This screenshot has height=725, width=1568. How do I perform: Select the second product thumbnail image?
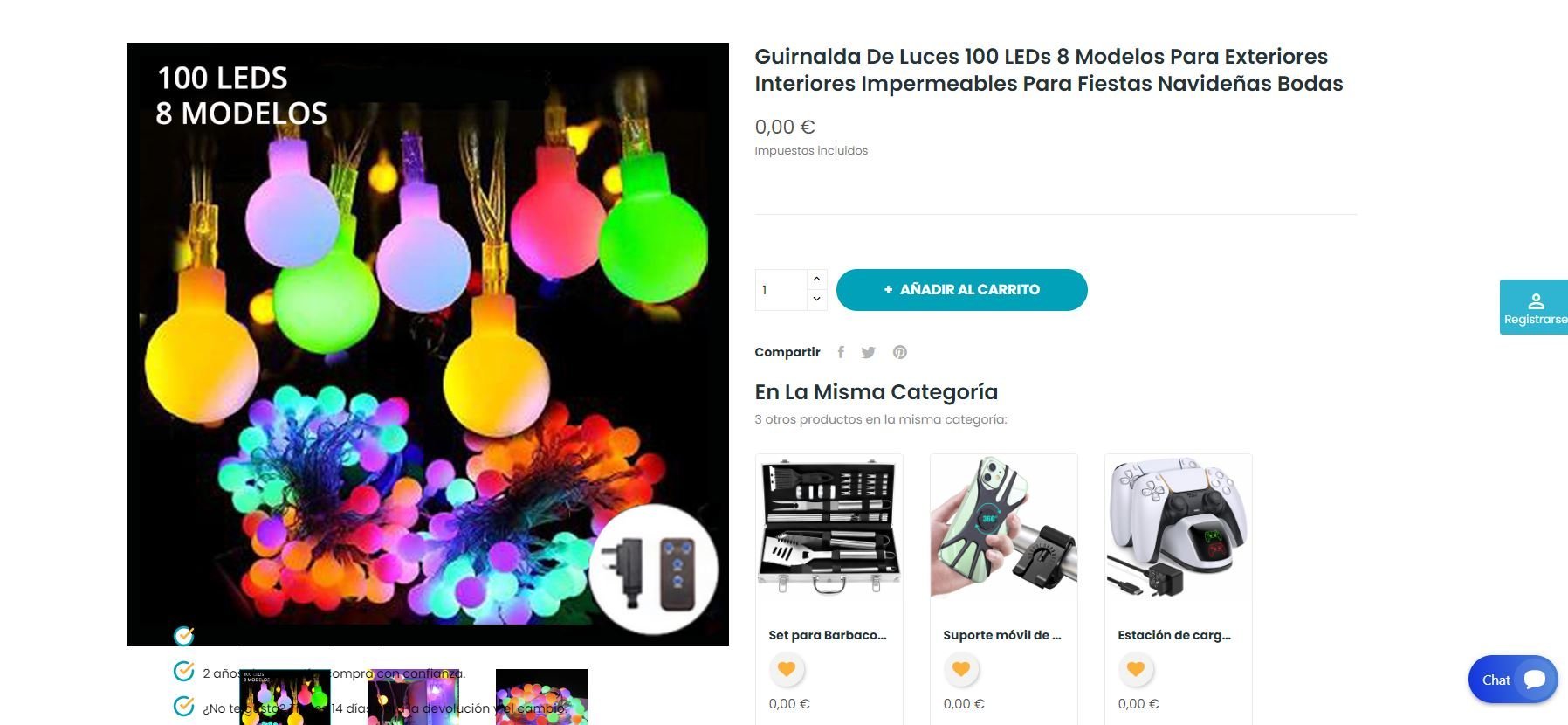[x=413, y=697]
